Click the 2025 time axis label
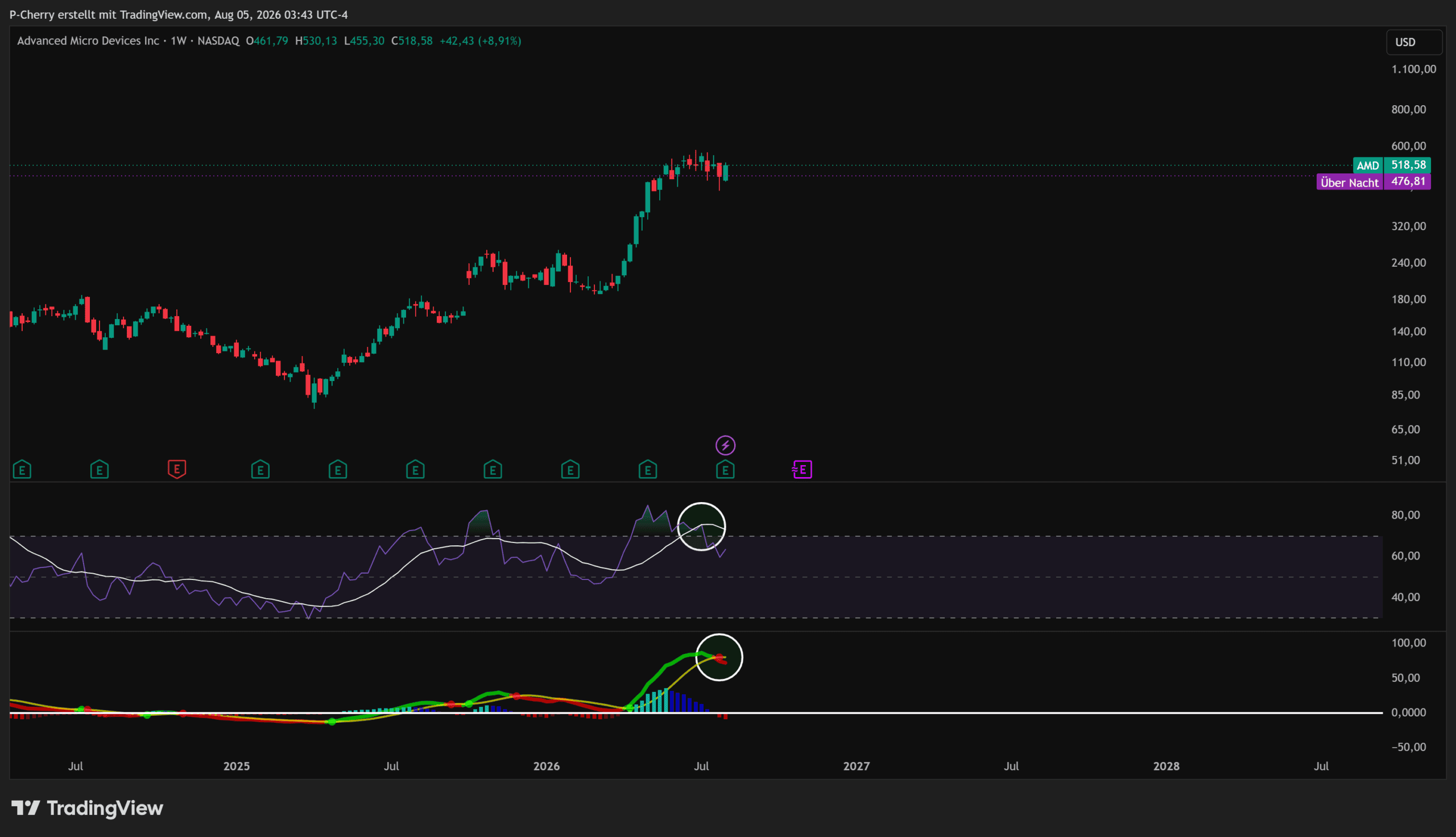The width and height of the screenshot is (1456, 837). click(236, 766)
